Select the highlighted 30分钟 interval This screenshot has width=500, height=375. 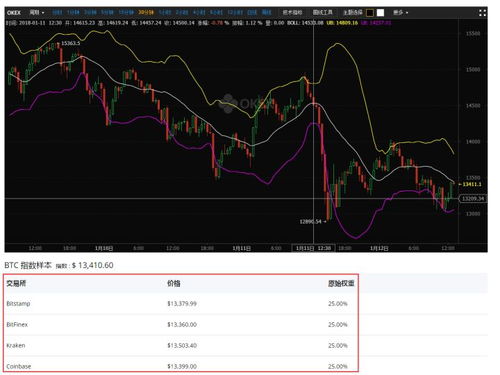pyautogui.click(x=146, y=12)
